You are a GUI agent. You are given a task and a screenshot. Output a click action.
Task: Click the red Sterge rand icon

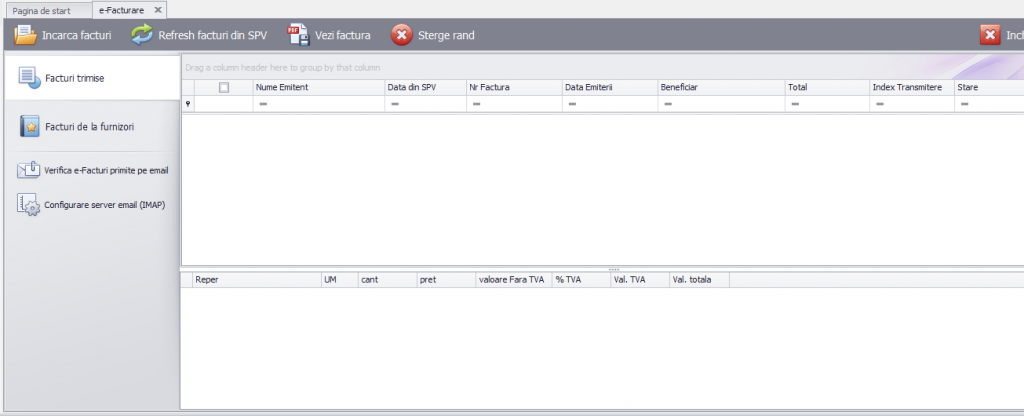(x=402, y=35)
